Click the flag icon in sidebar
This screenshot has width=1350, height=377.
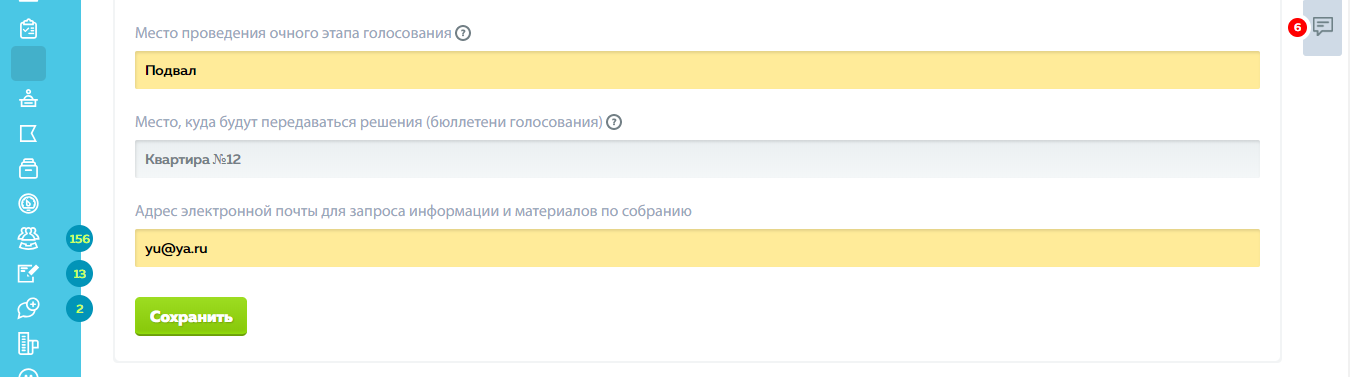tap(28, 133)
